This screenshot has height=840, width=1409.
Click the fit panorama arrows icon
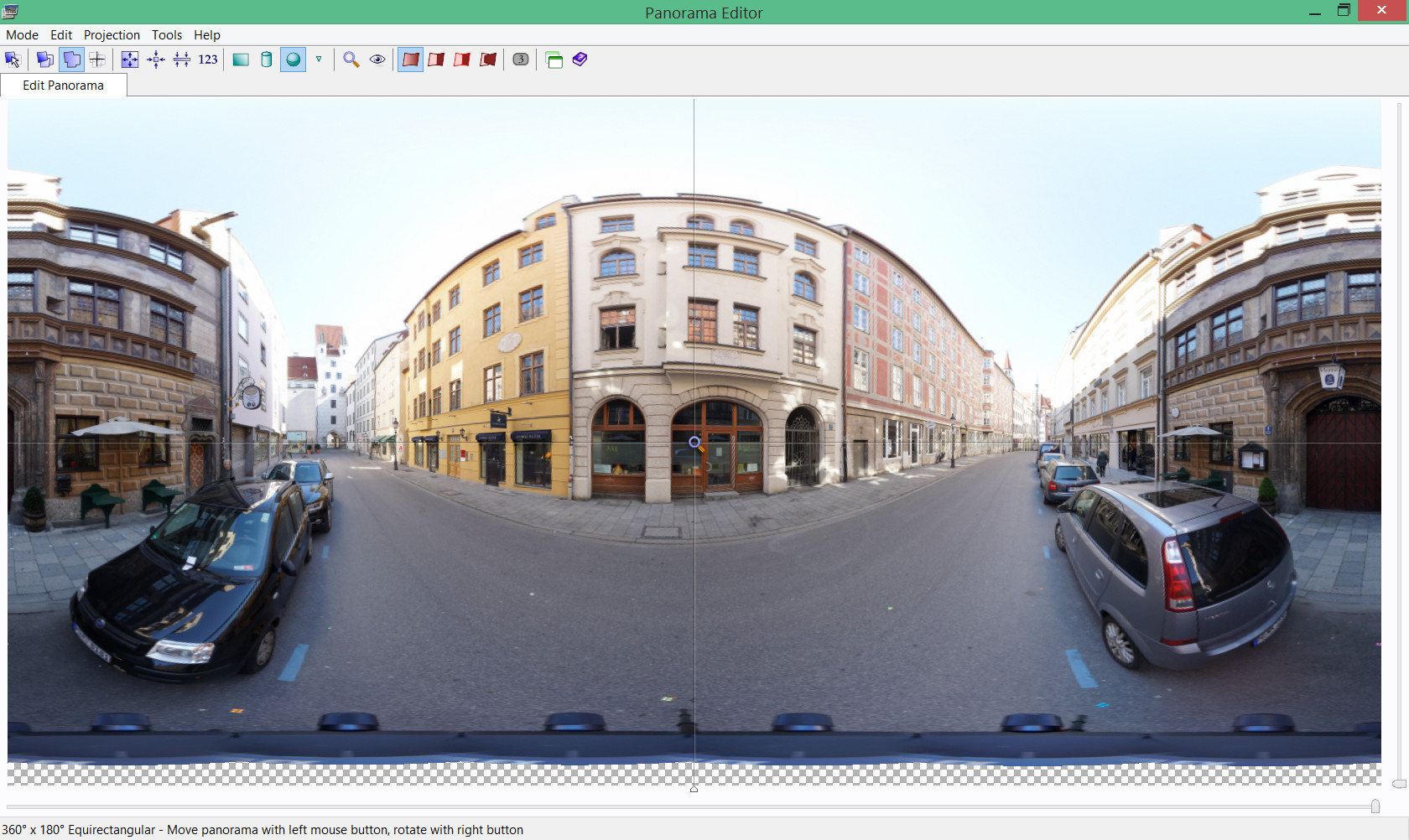click(130, 60)
